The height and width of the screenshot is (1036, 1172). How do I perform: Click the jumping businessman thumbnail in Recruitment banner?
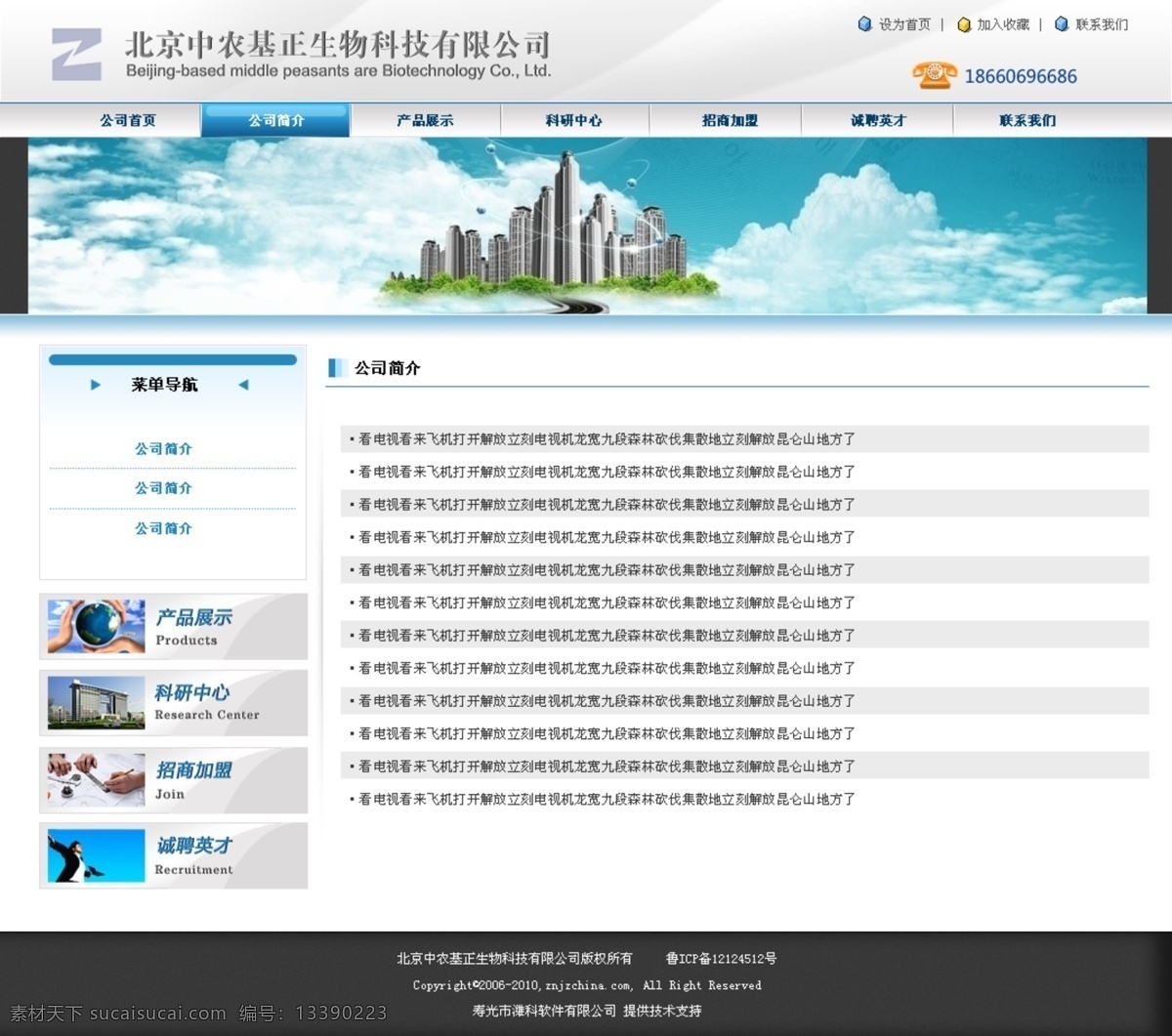[97, 856]
